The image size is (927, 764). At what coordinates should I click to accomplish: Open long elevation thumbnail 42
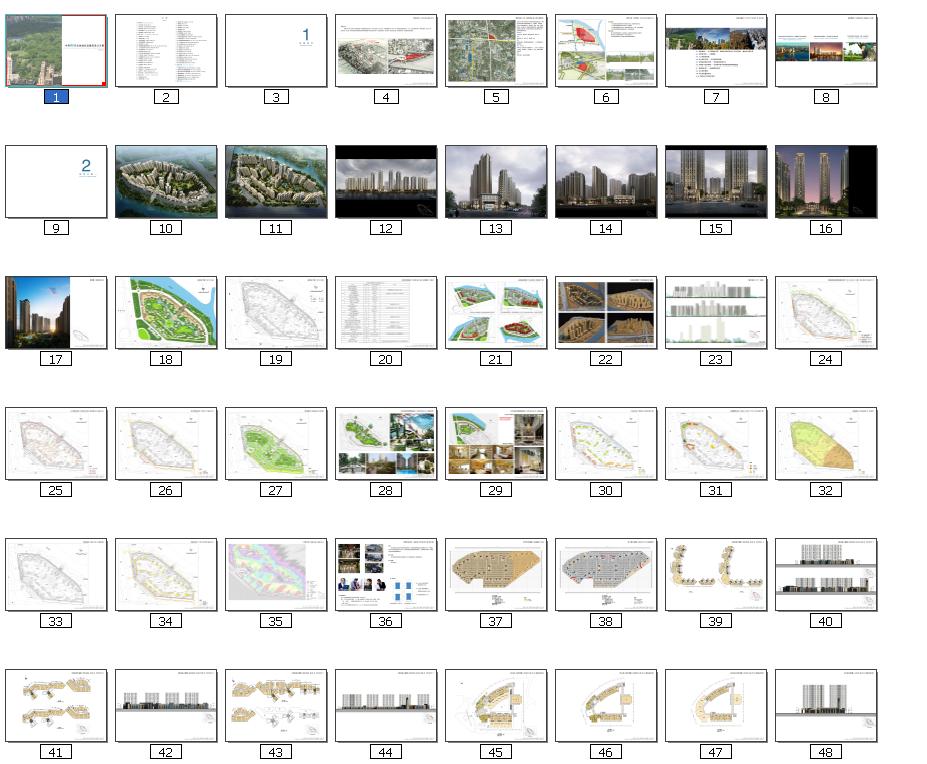[x=166, y=705]
